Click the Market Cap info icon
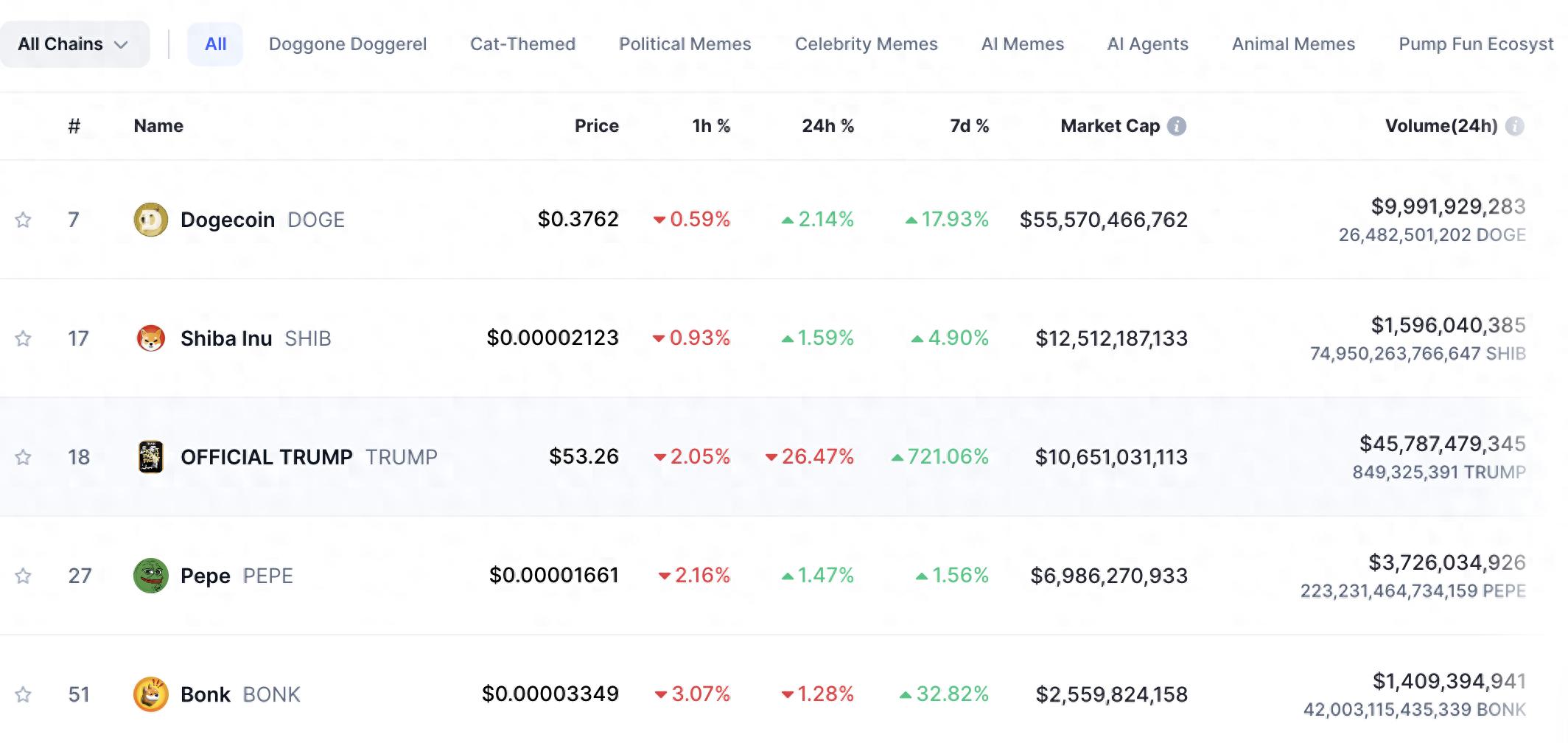The height and width of the screenshot is (743, 1568). pos(1177,126)
